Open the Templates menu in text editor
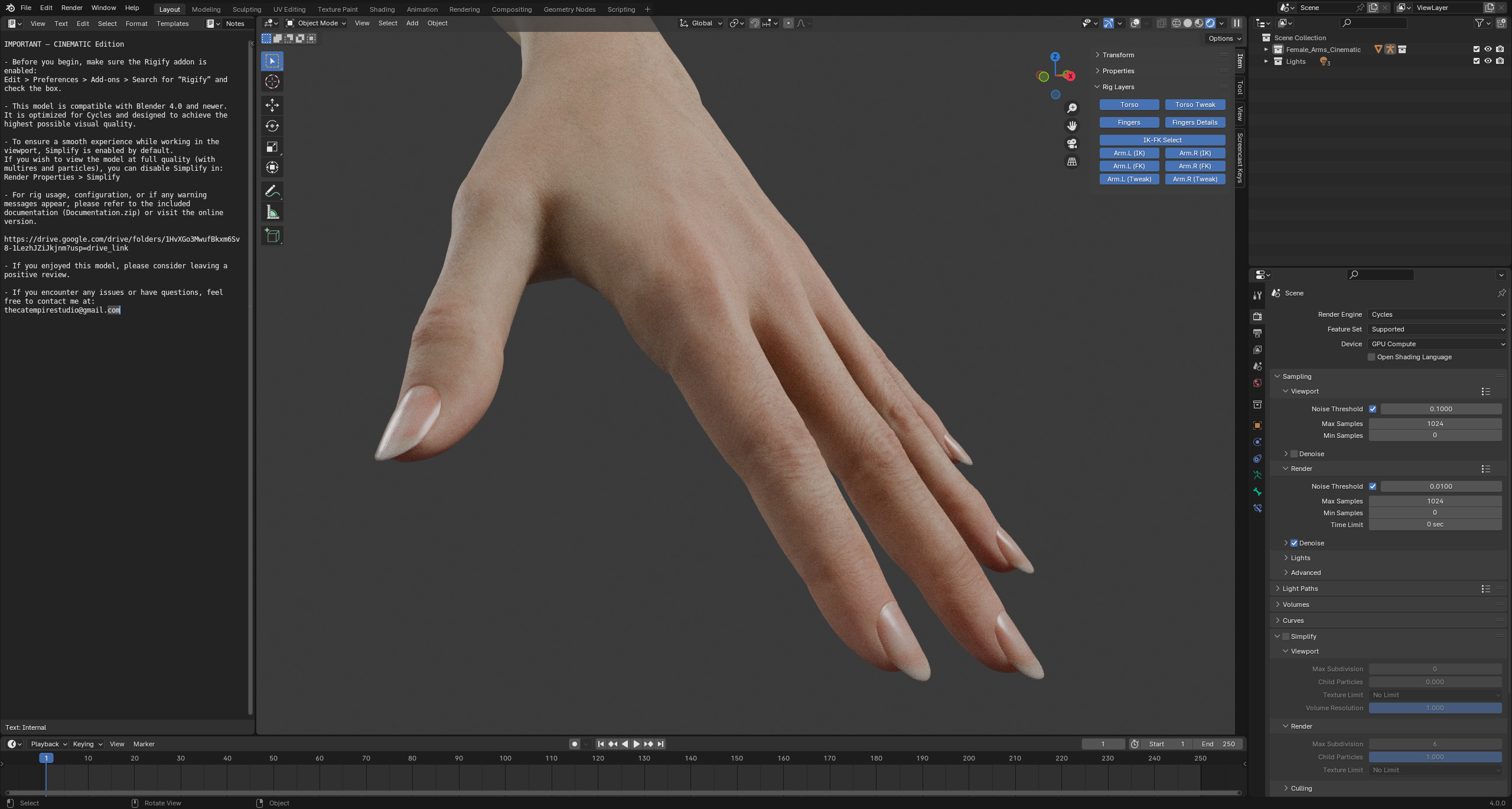Viewport: 1512px width, 809px height. pyautogui.click(x=172, y=24)
